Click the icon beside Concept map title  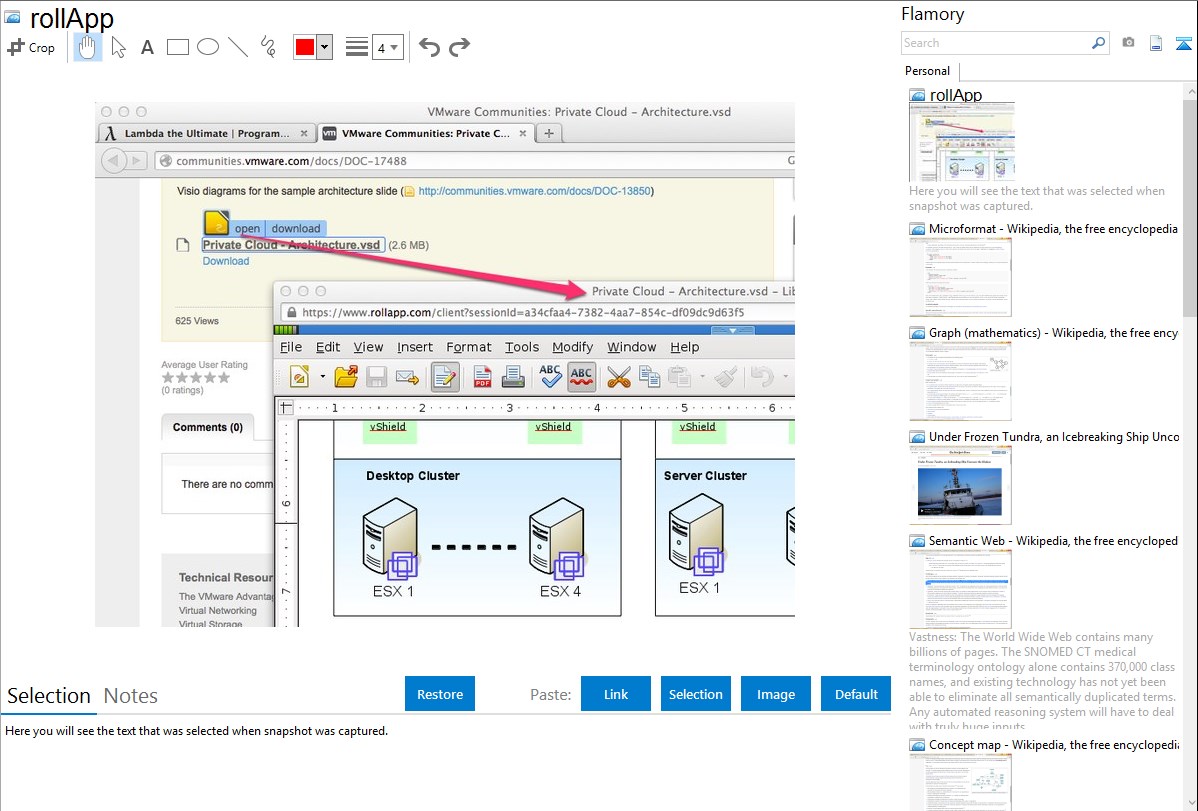[917, 744]
